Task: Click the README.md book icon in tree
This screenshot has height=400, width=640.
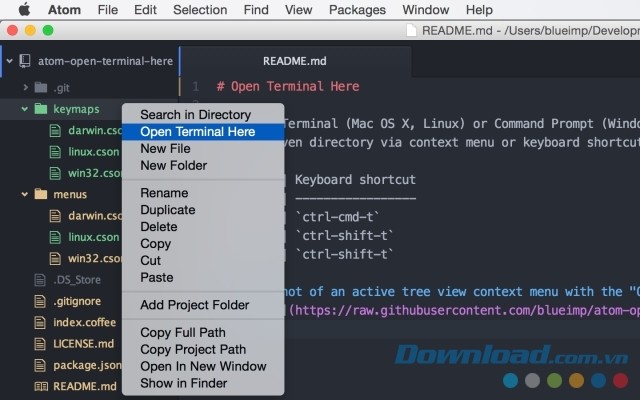Action: [x=40, y=385]
